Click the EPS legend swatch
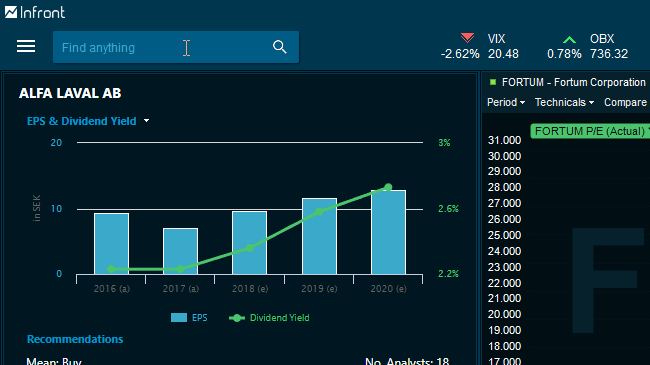 (x=179, y=318)
